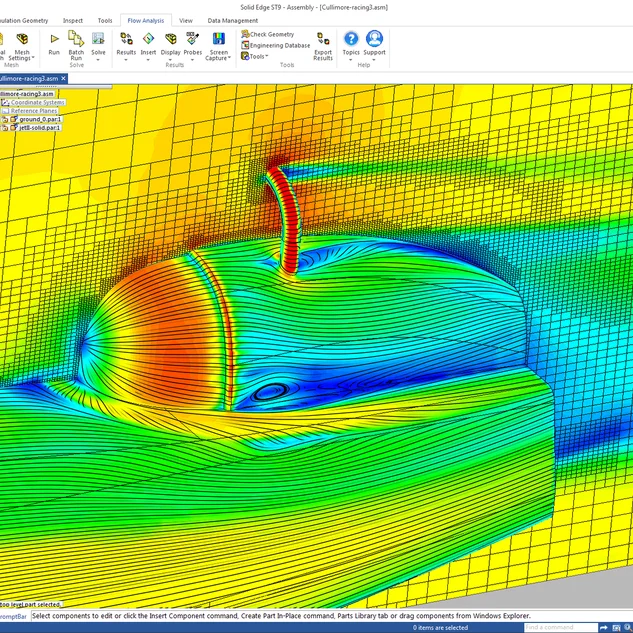Open the Support dropdown arrow

tap(374, 60)
